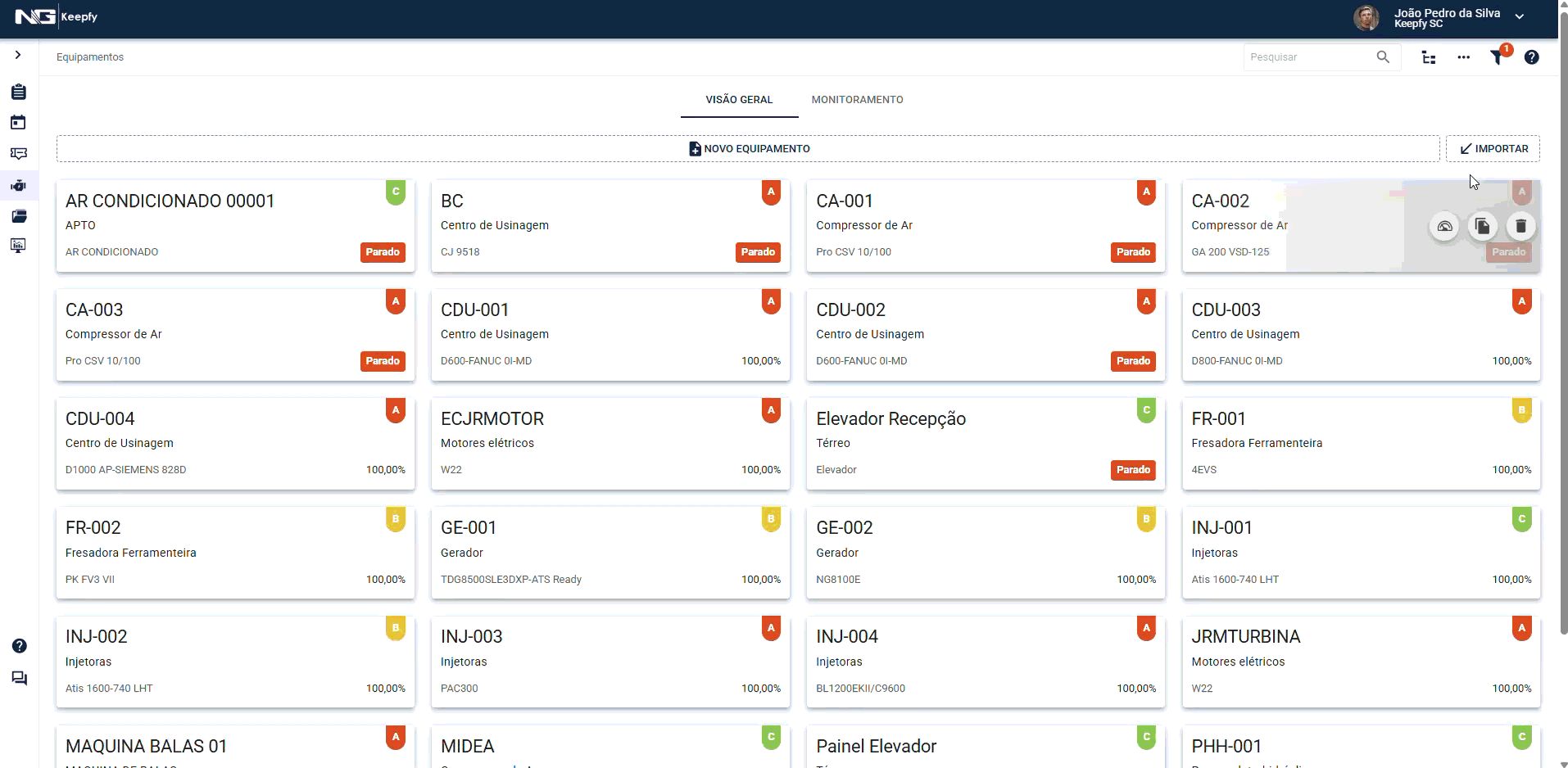Select the engine equipment icon in sidebar

19,185
